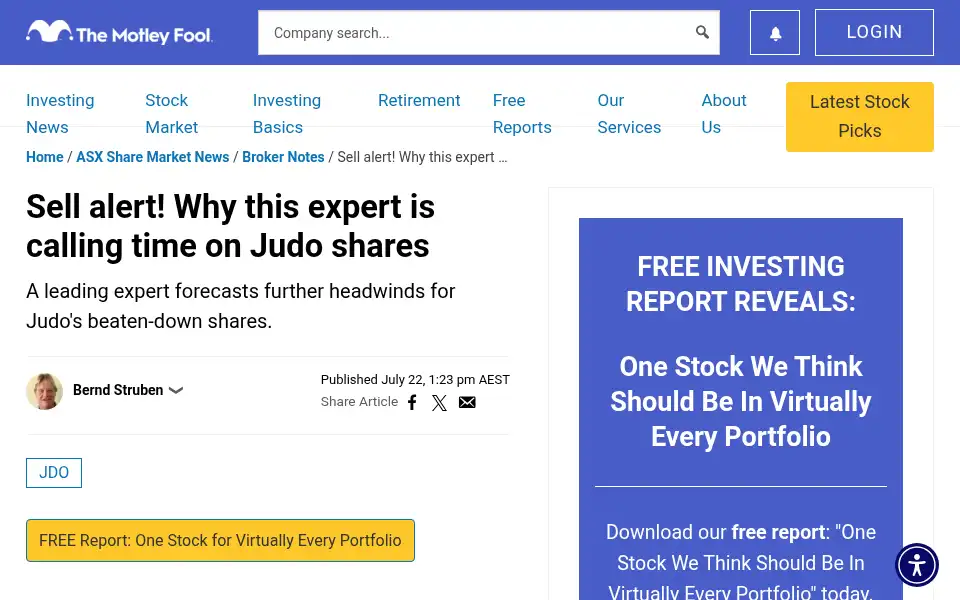Click the search magnifier icon
960x600 pixels.
click(x=702, y=32)
